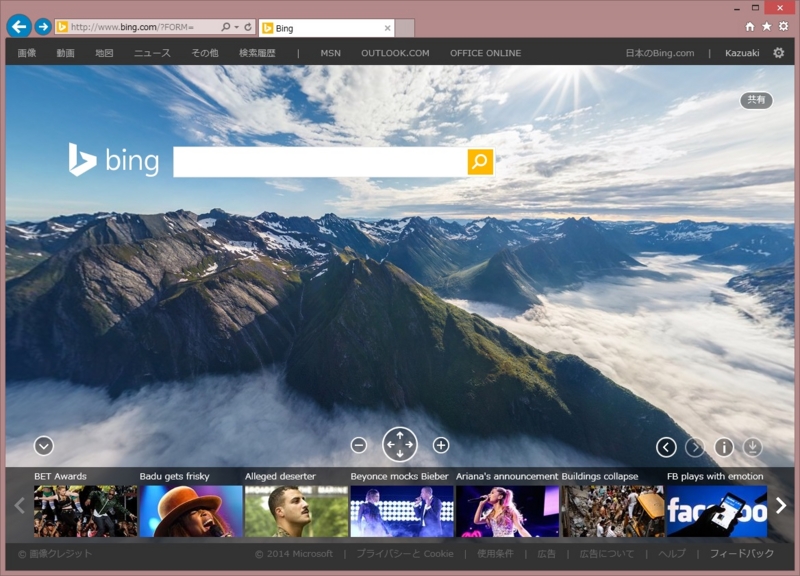Image resolution: width=800 pixels, height=576 pixels.
Task: Click inside the Bing search box
Action: coord(320,162)
